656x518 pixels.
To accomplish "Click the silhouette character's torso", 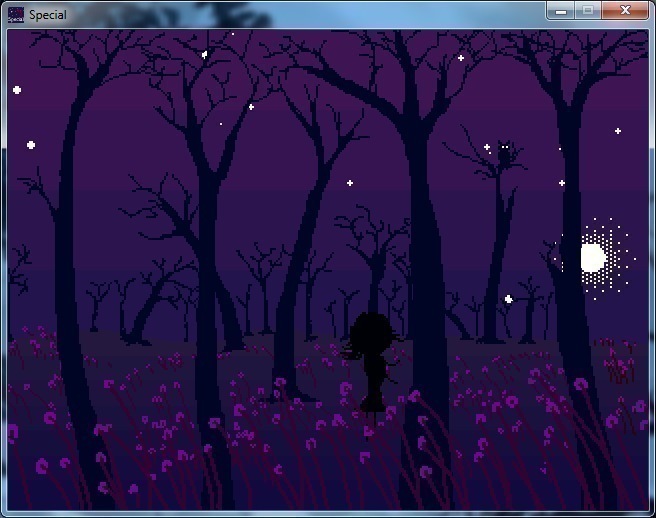I will pos(374,368).
